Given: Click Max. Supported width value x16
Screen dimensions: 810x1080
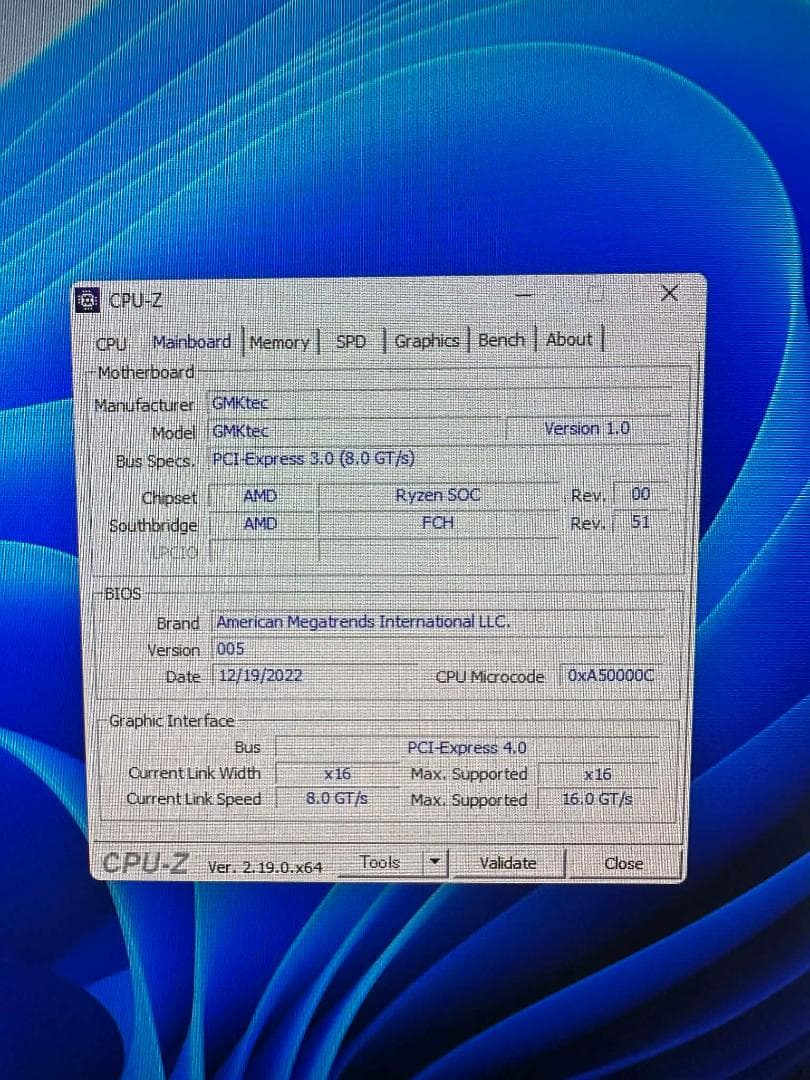Looking at the screenshot, I should 598,774.
